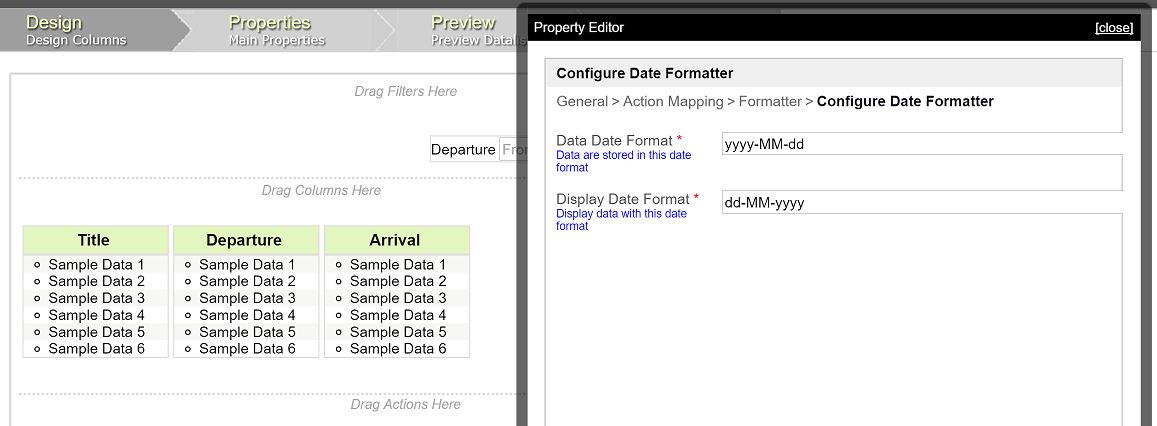The height and width of the screenshot is (426, 1157).
Task: Click Action Mapping in the breadcrumb
Action: [673, 101]
